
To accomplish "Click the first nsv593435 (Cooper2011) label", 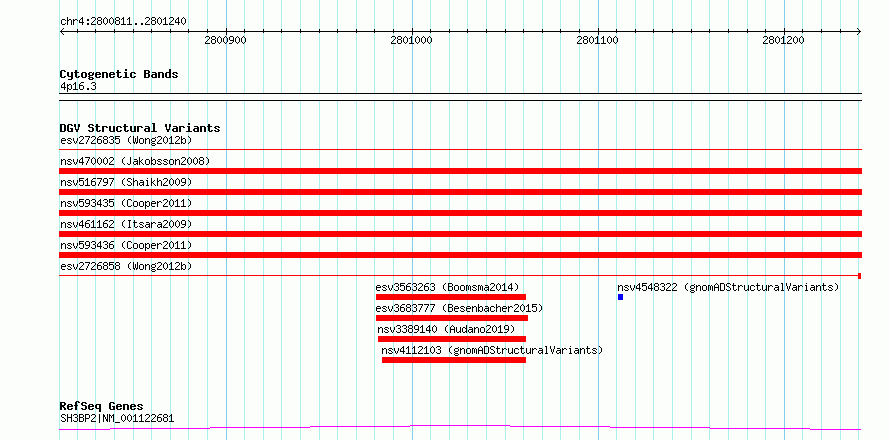I will point(126,203).
